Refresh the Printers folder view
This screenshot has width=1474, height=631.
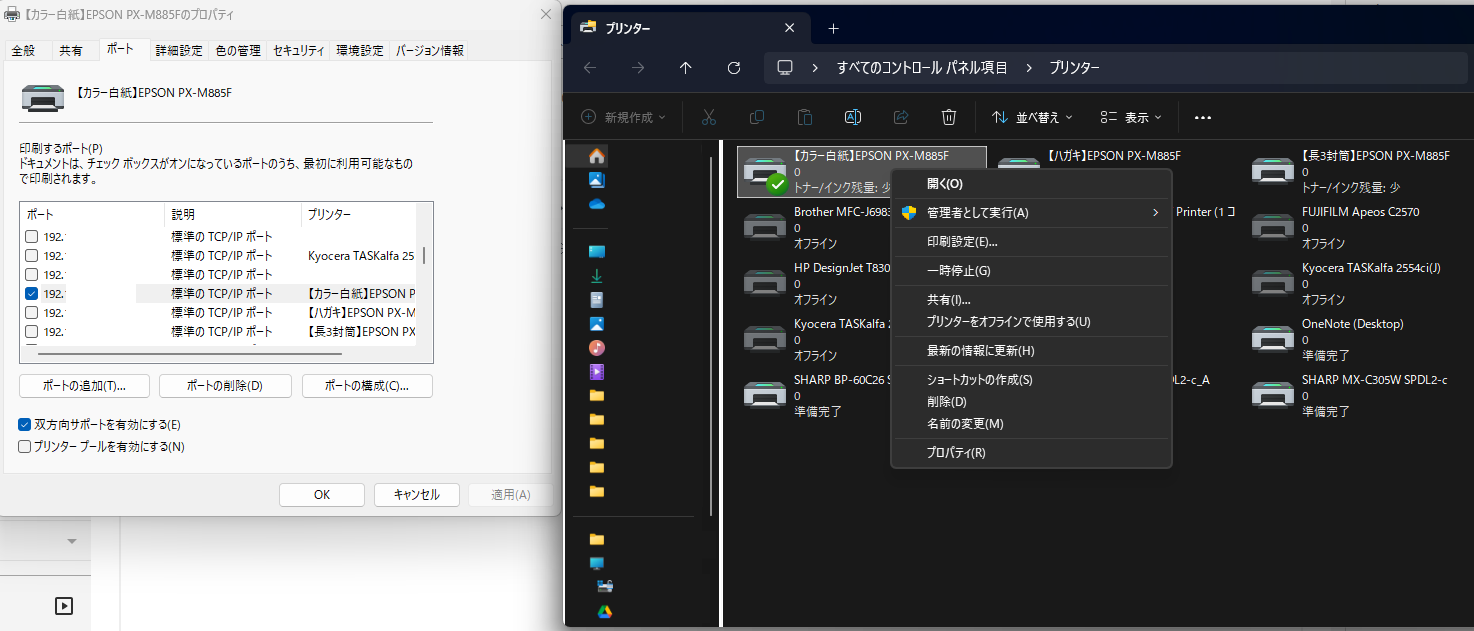click(734, 67)
